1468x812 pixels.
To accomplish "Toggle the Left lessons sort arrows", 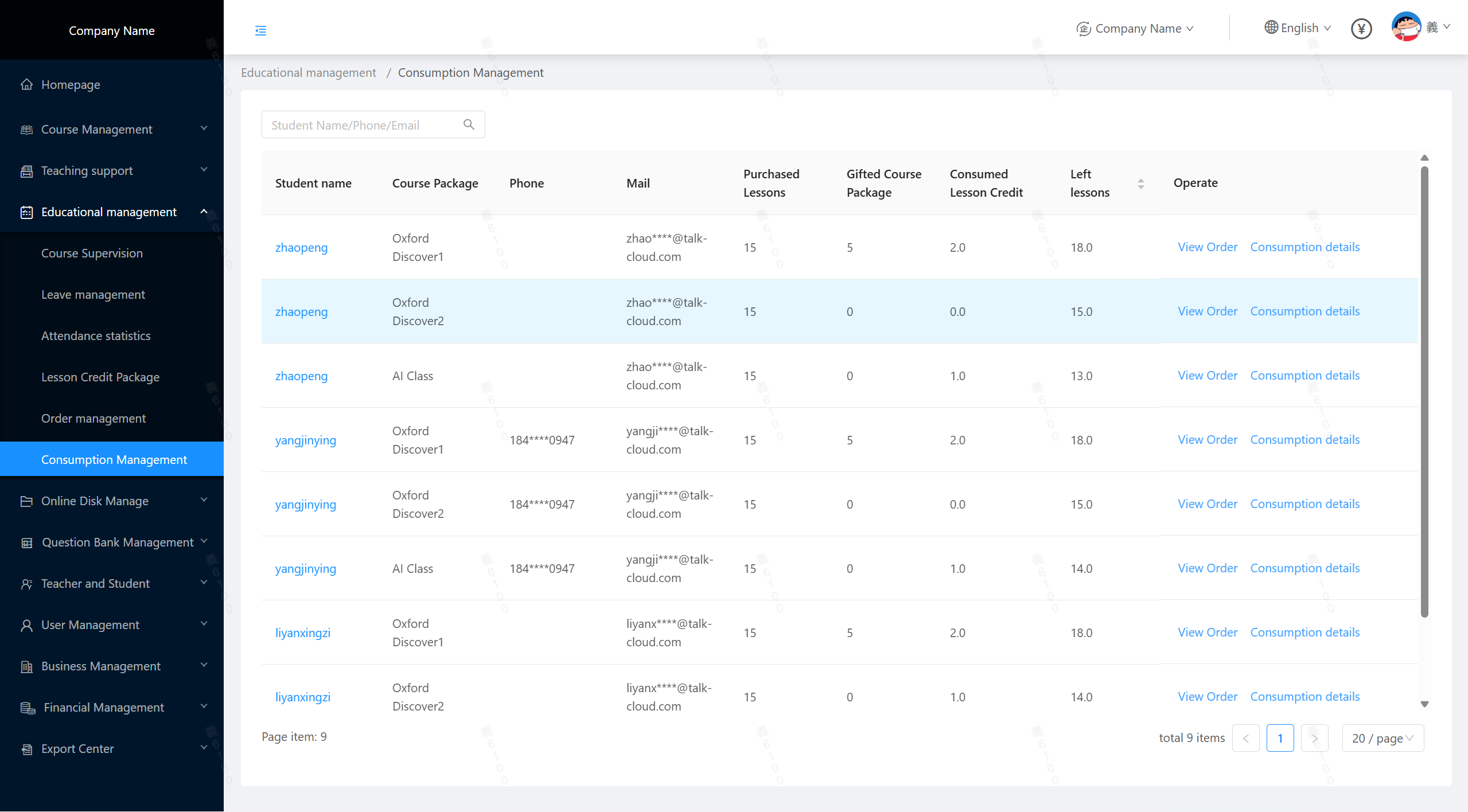I will 1140,184.
